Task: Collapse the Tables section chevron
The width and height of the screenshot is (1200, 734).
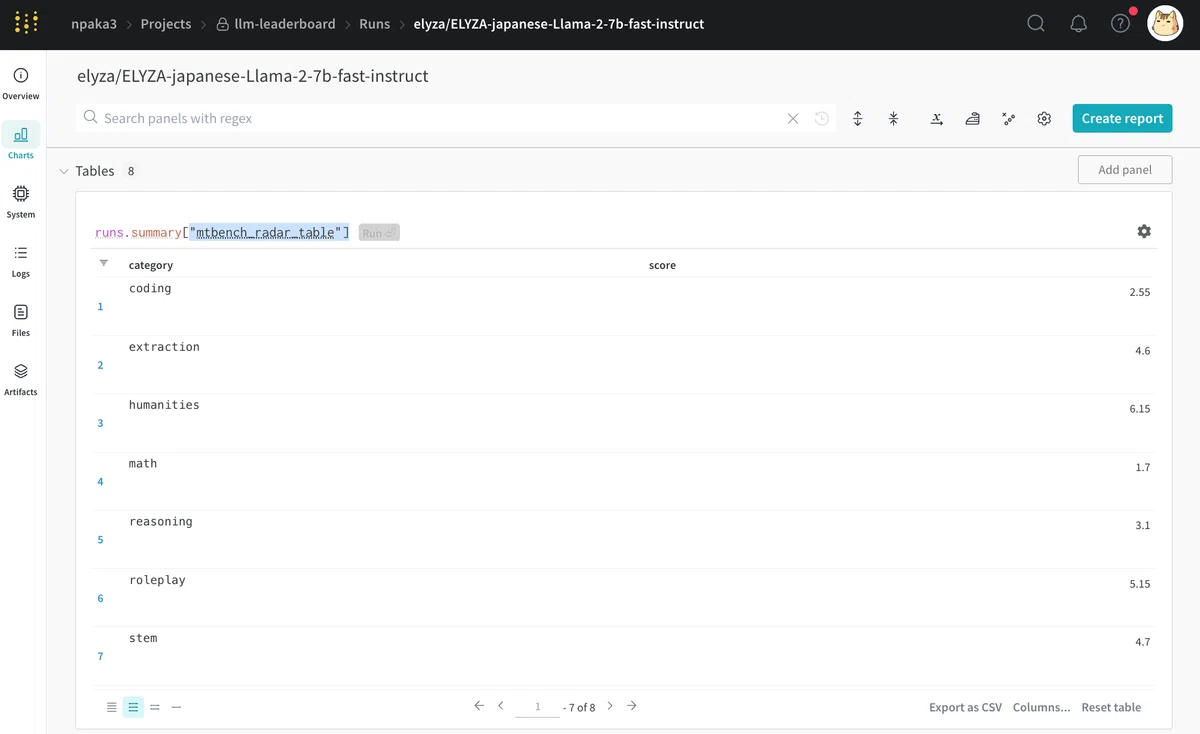Action: [64, 171]
